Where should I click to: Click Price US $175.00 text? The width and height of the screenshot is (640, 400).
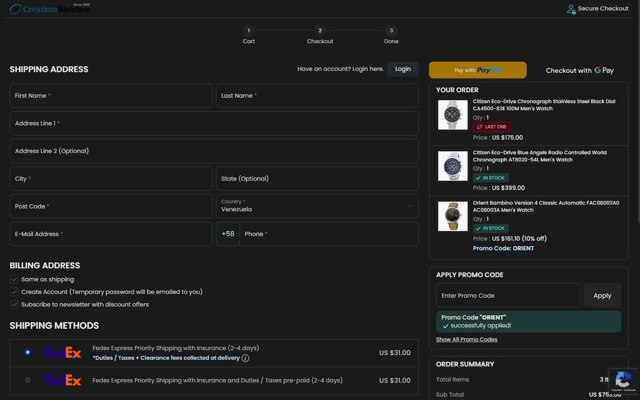coord(498,138)
